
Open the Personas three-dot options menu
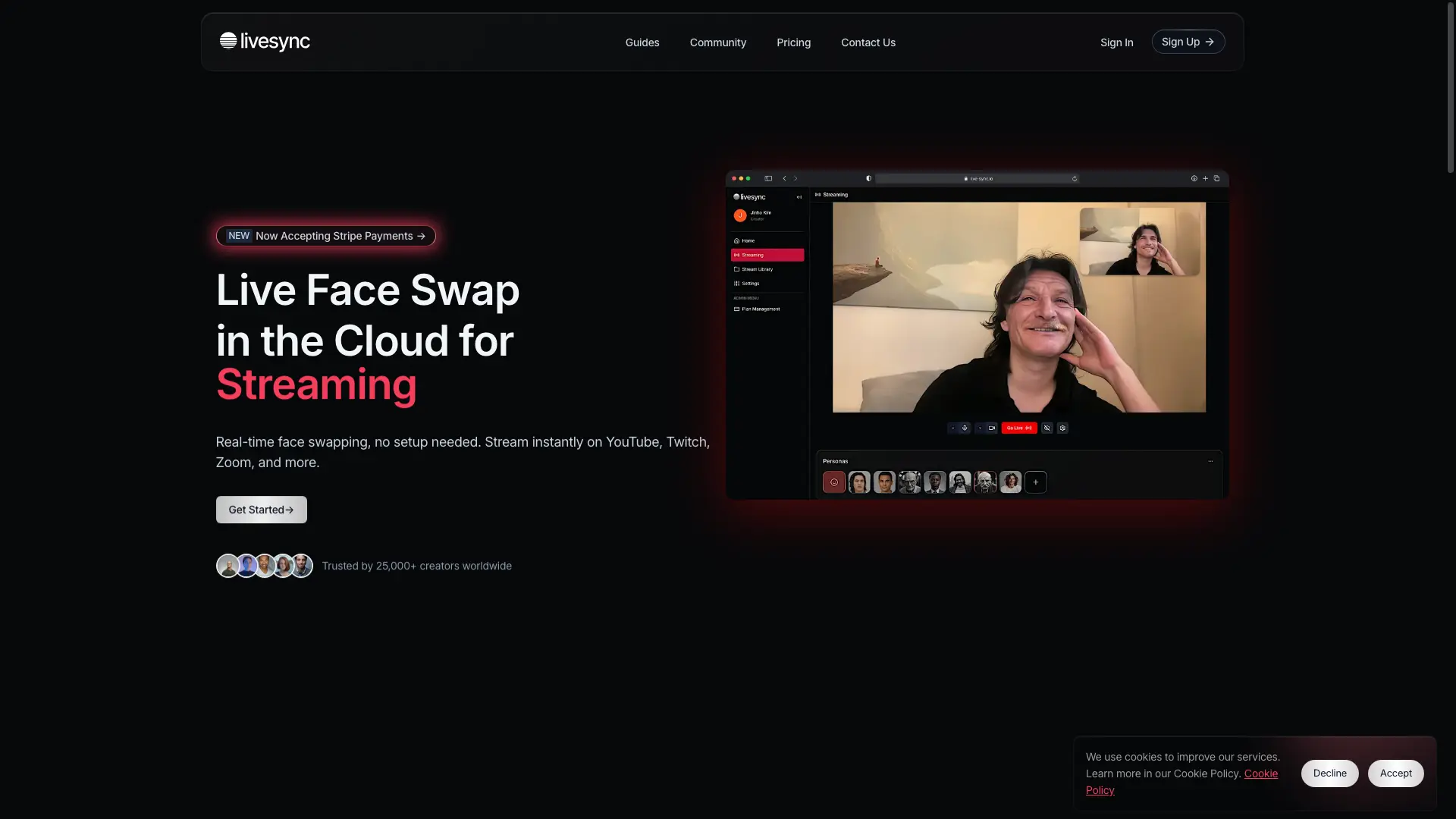click(x=1210, y=461)
